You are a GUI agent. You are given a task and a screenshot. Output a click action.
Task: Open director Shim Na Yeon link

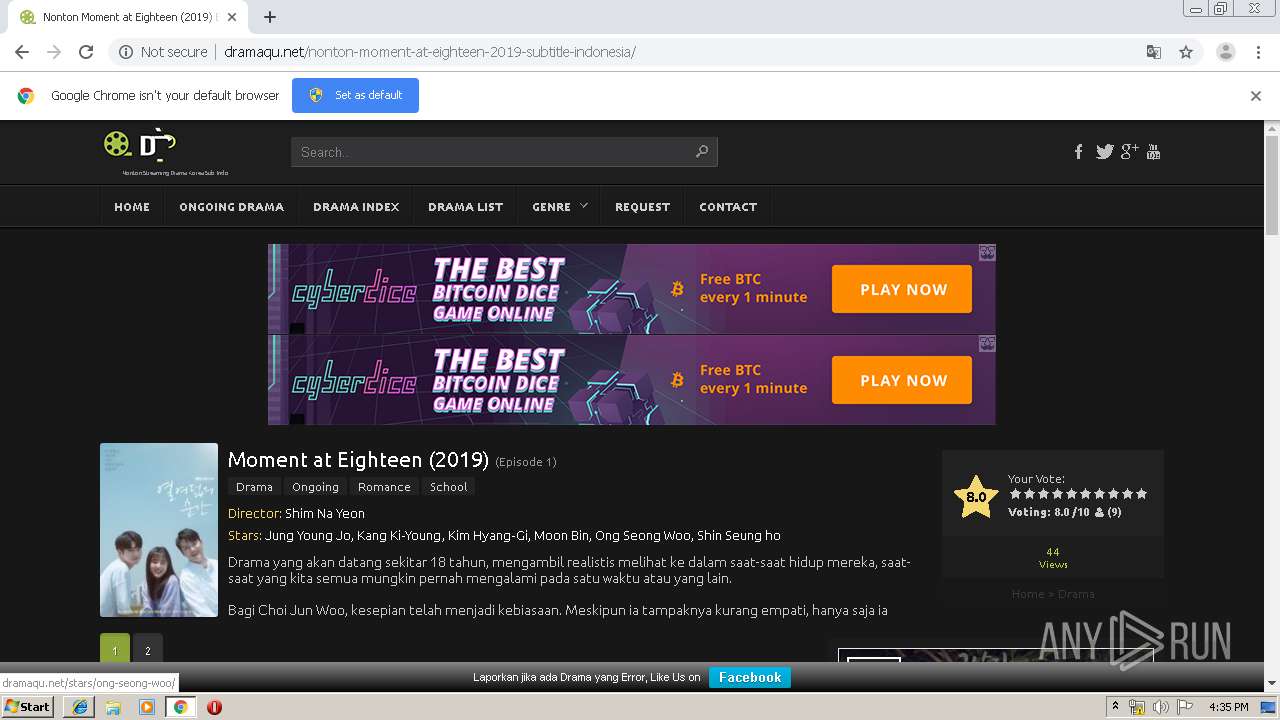point(325,513)
